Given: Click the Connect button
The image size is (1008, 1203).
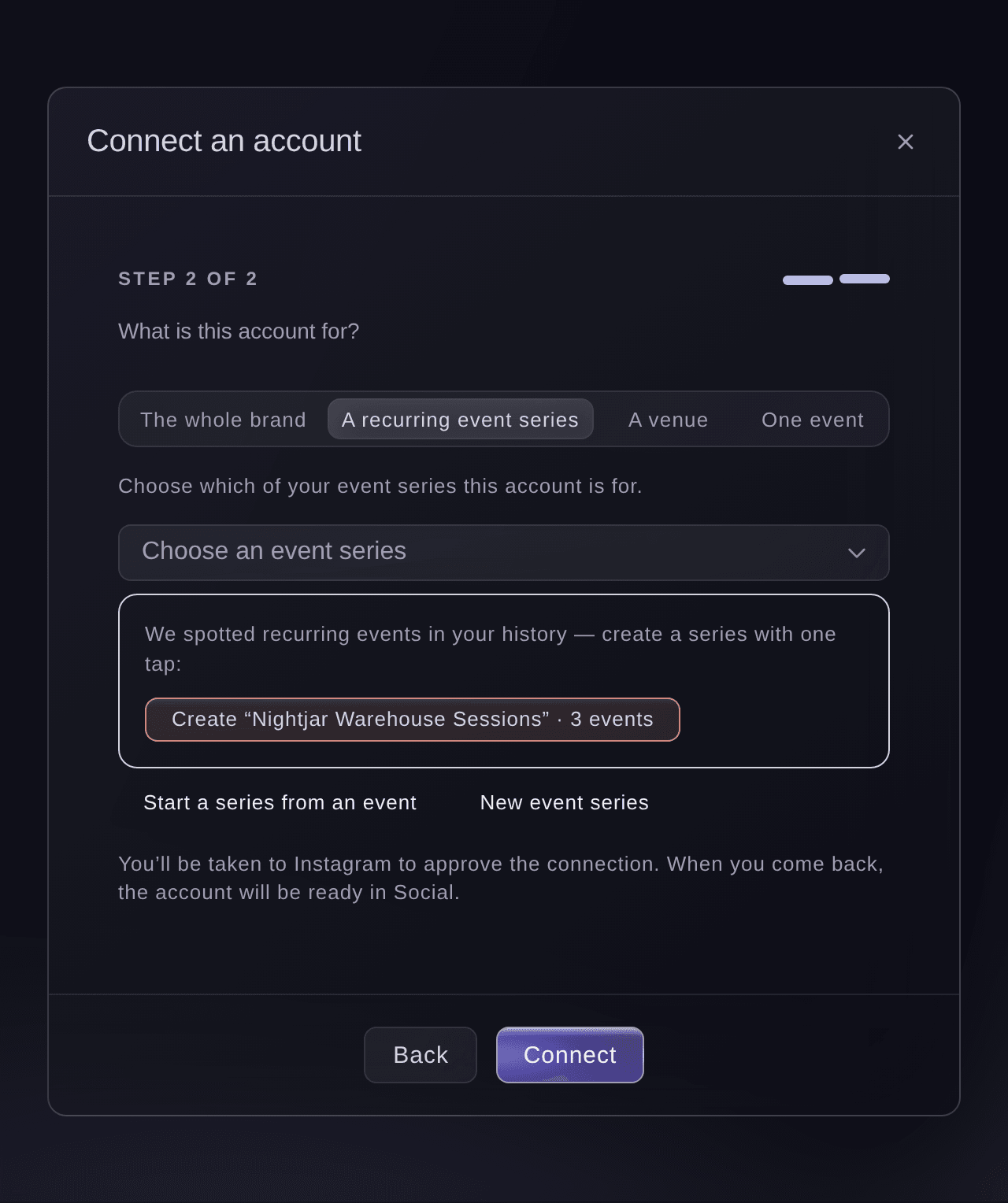Looking at the screenshot, I should 570,1055.
